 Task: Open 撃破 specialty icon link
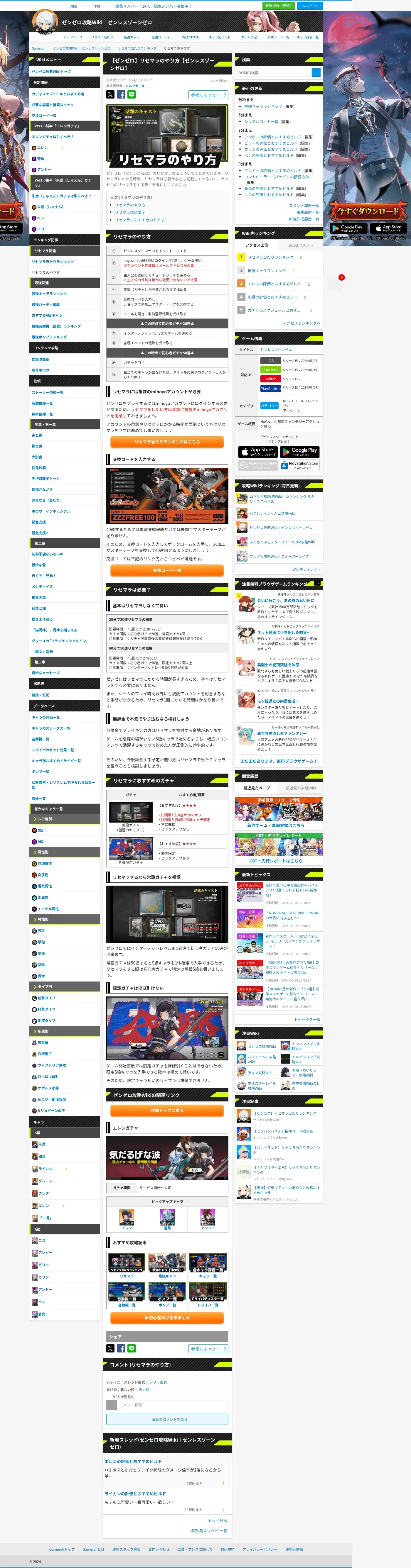click(34, 942)
